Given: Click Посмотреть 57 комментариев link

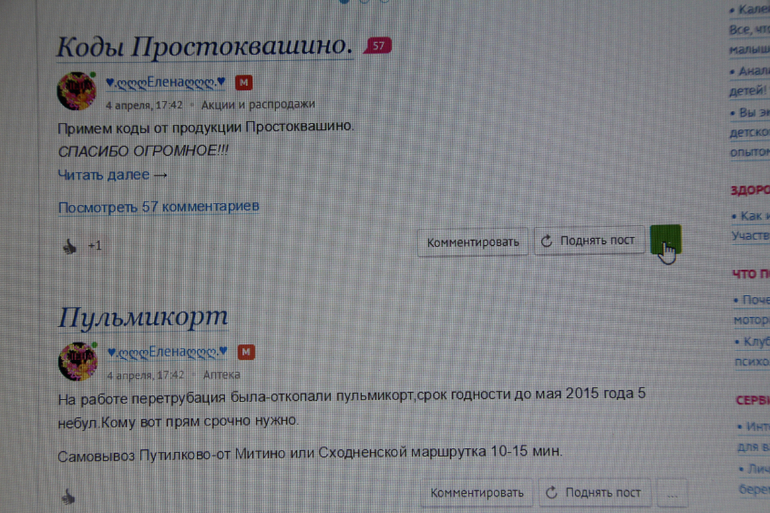Looking at the screenshot, I should coord(158,207).
